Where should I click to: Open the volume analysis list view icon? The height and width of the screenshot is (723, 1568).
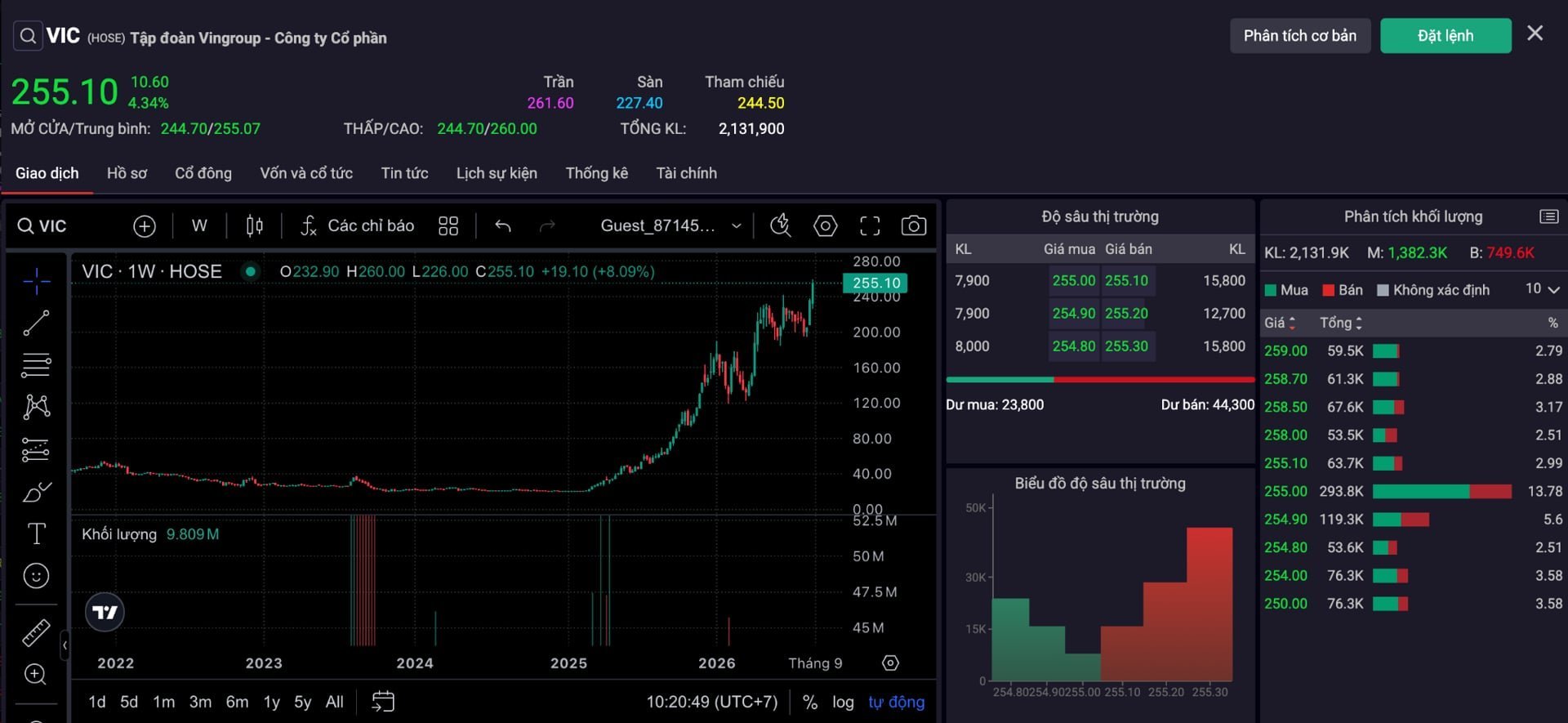point(1549,216)
